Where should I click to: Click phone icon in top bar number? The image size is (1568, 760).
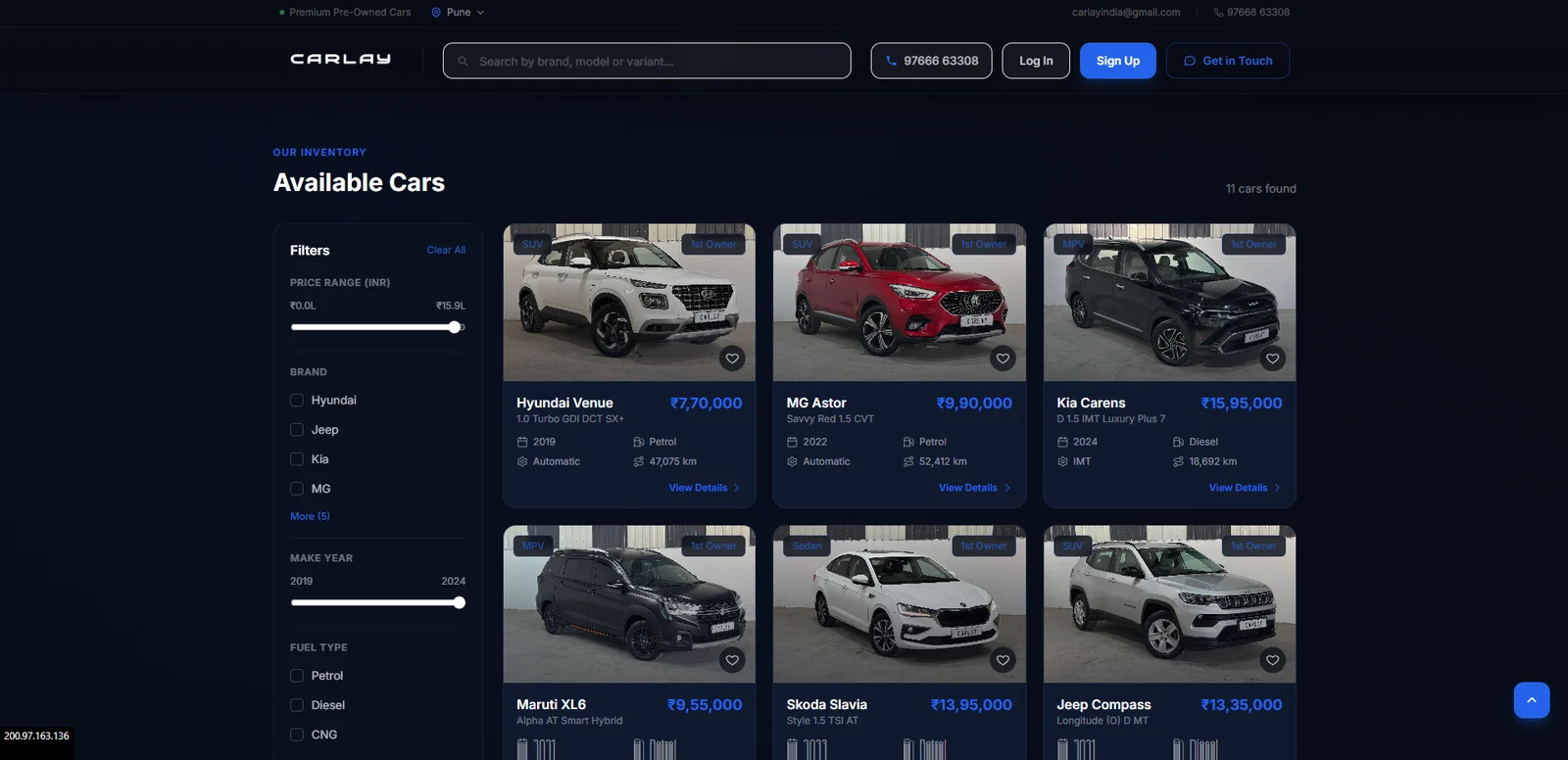click(x=1218, y=13)
